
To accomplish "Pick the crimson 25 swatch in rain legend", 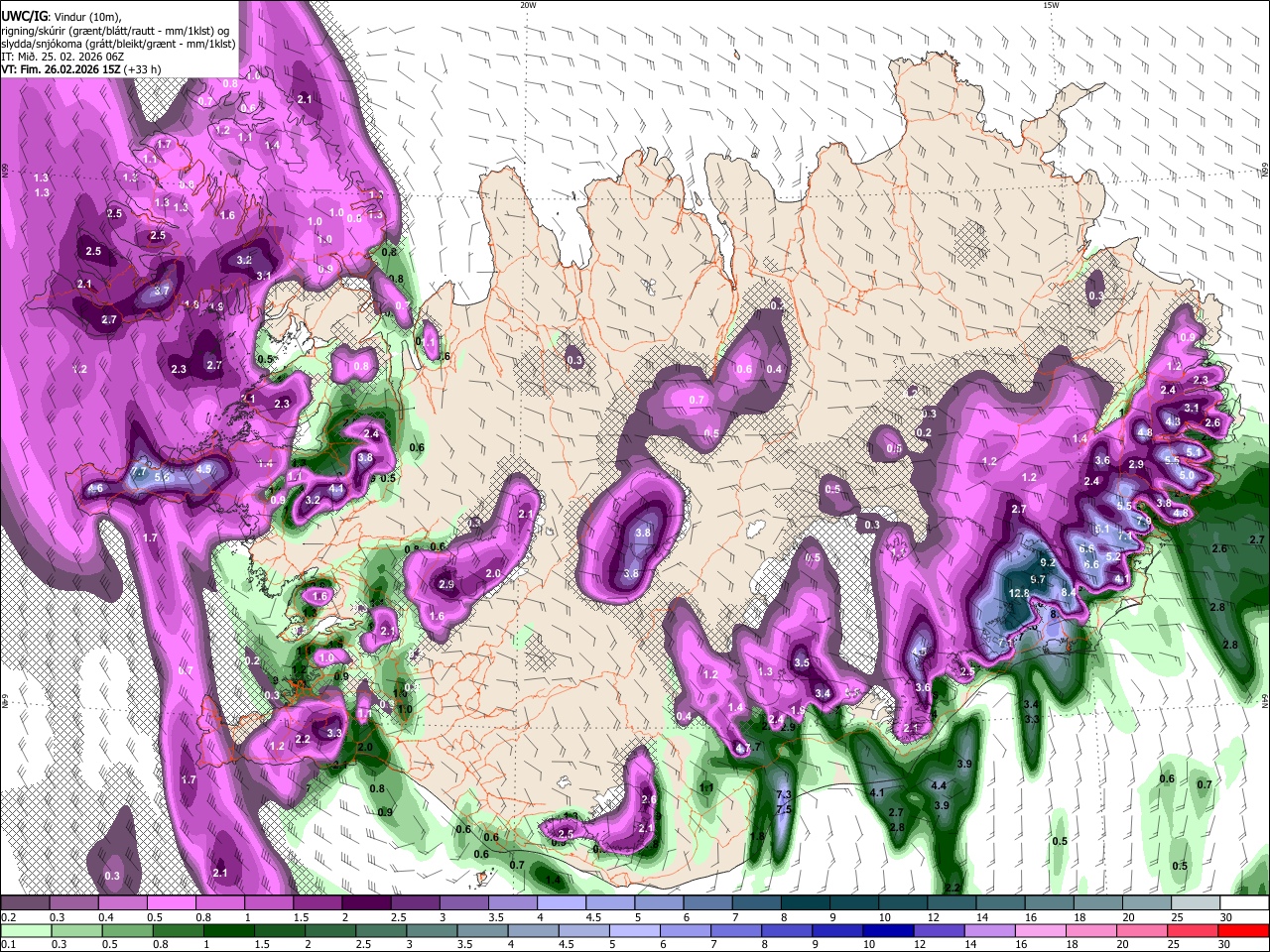I will pyautogui.click(x=1192, y=930).
